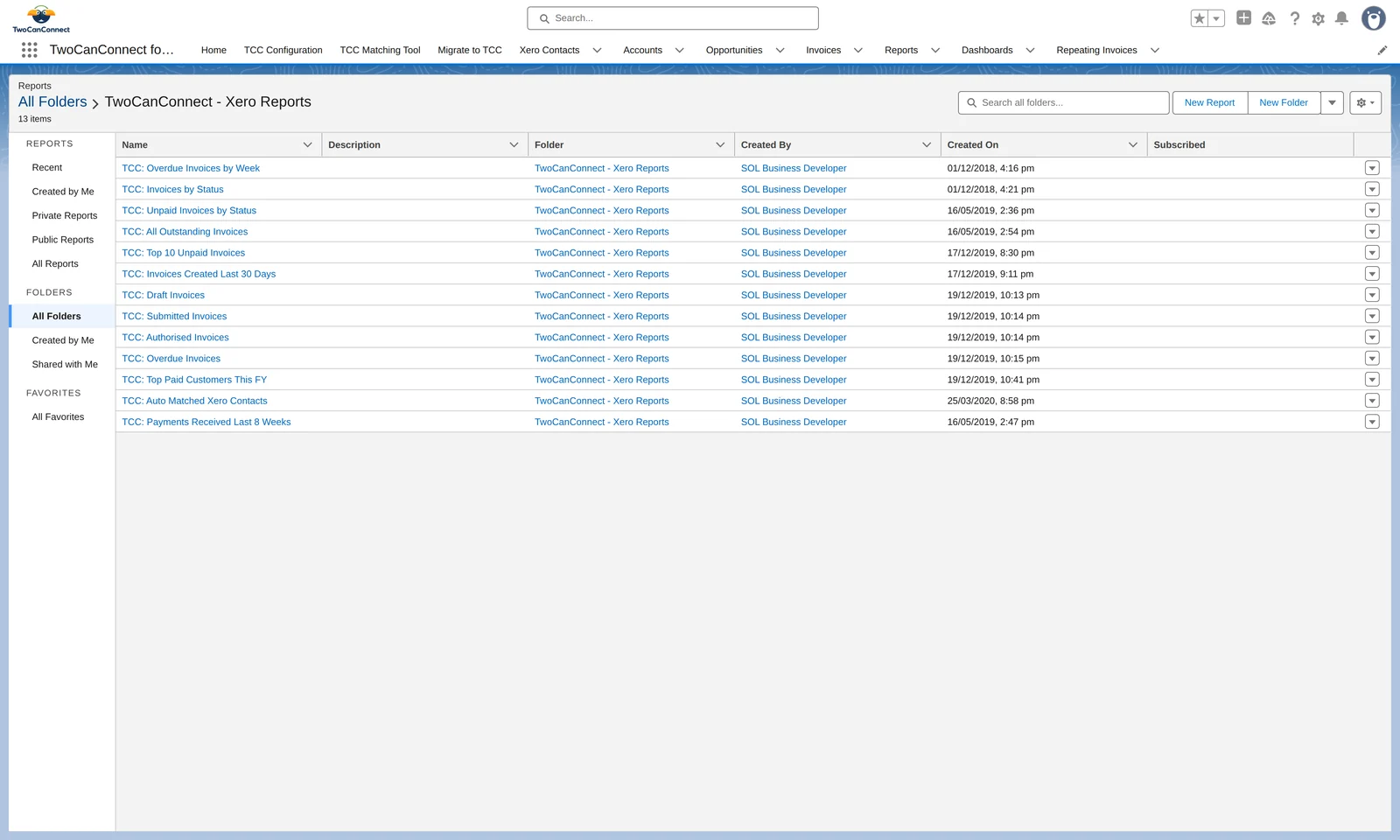Focus the global Search field
This screenshot has height=840, width=1400.
point(673,18)
